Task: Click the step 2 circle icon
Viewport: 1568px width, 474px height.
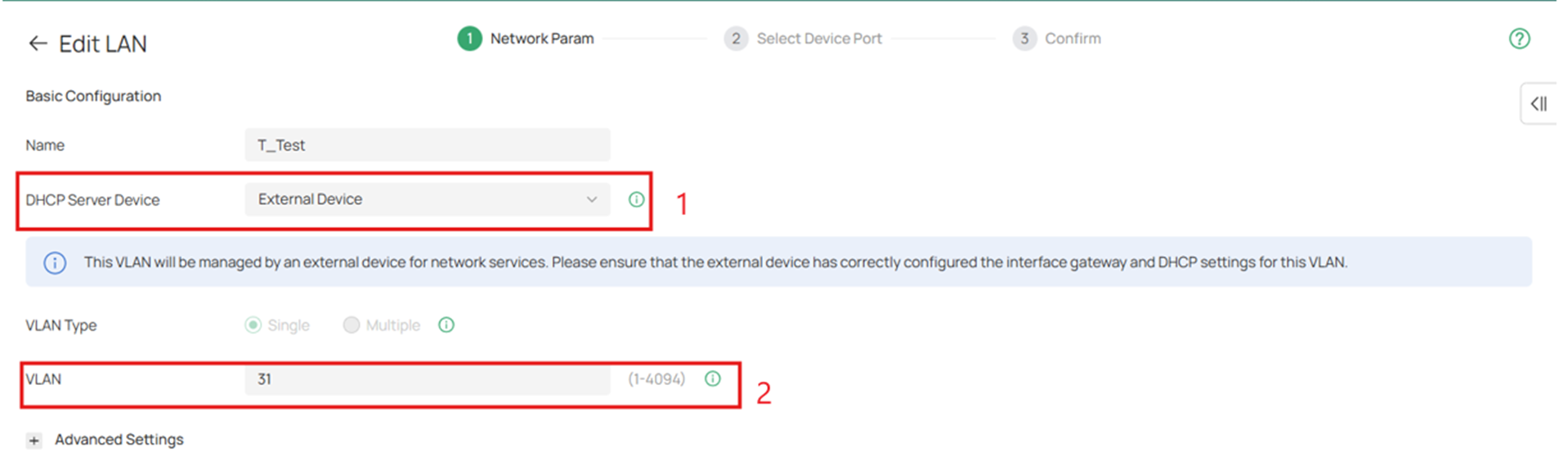Action: (x=737, y=38)
